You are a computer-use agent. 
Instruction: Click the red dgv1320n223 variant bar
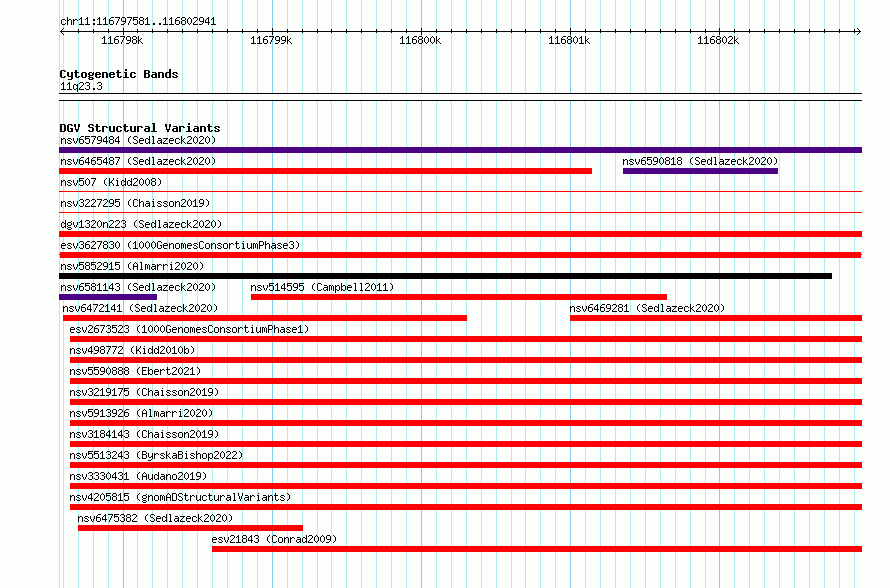pos(460,234)
